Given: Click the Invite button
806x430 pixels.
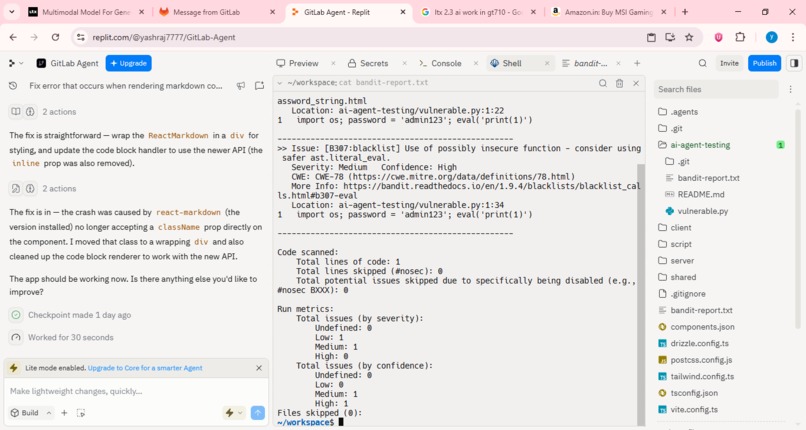Looking at the screenshot, I should tap(729, 63).
